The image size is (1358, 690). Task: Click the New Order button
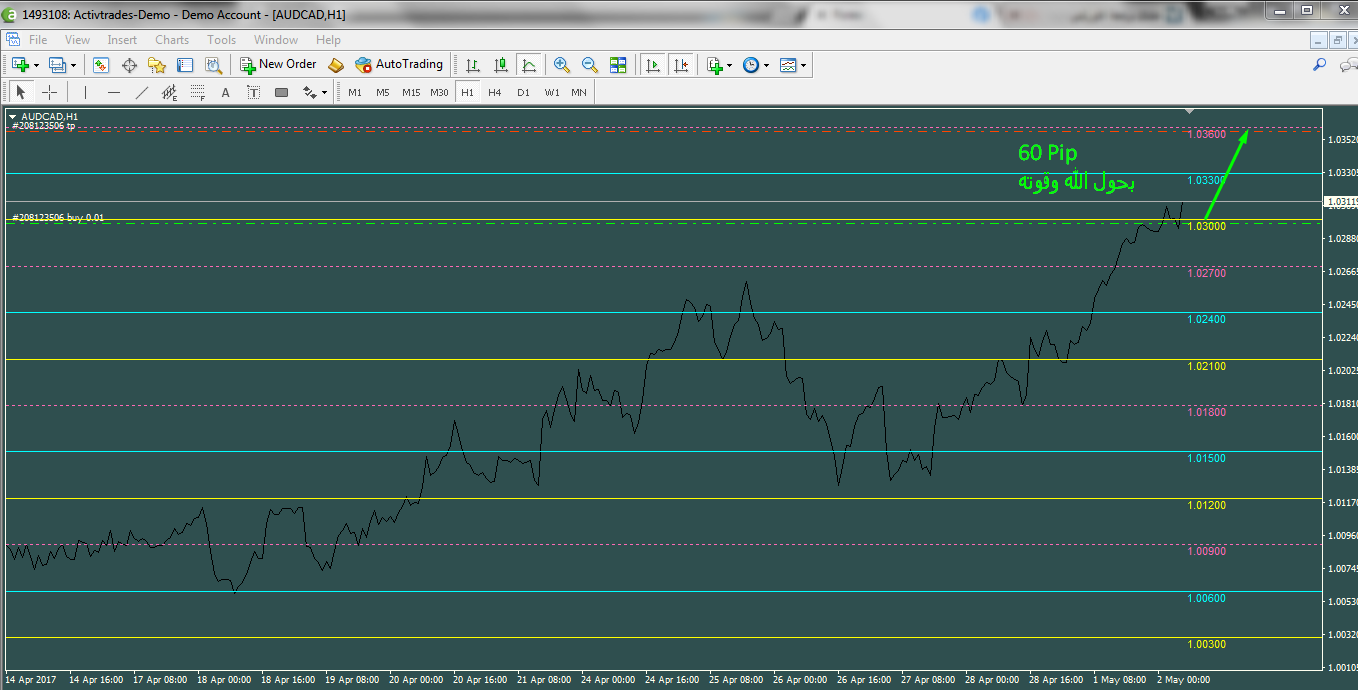tap(278, 64)
